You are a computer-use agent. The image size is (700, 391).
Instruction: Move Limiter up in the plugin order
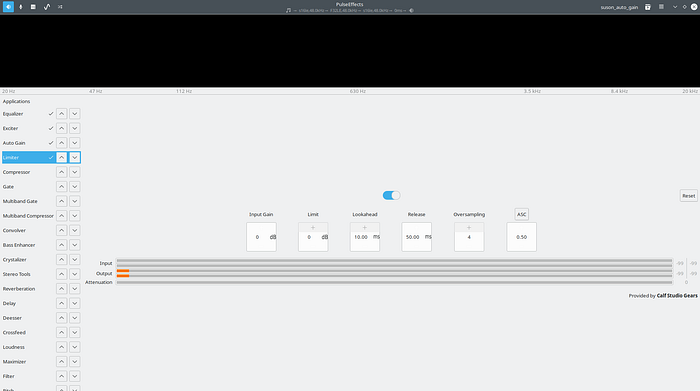62,158
